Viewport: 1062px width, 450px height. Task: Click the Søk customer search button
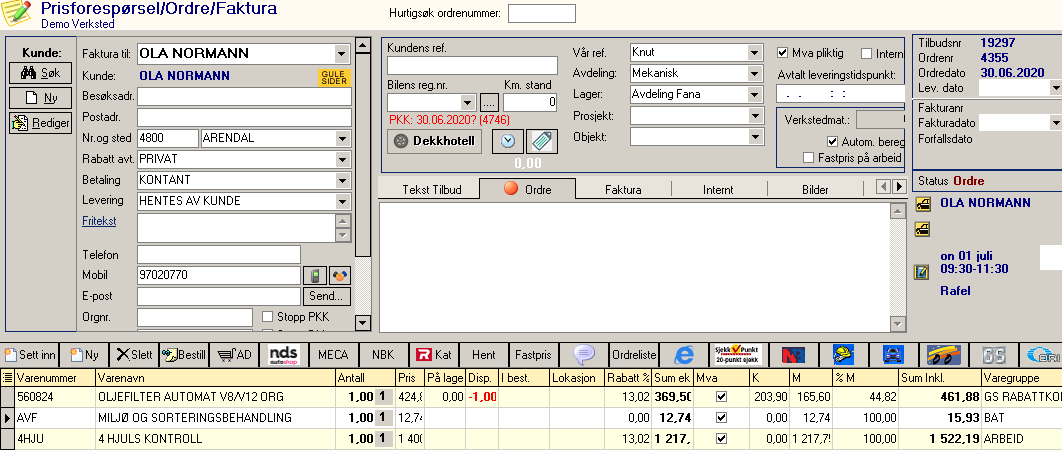click(x=41, y=73)
